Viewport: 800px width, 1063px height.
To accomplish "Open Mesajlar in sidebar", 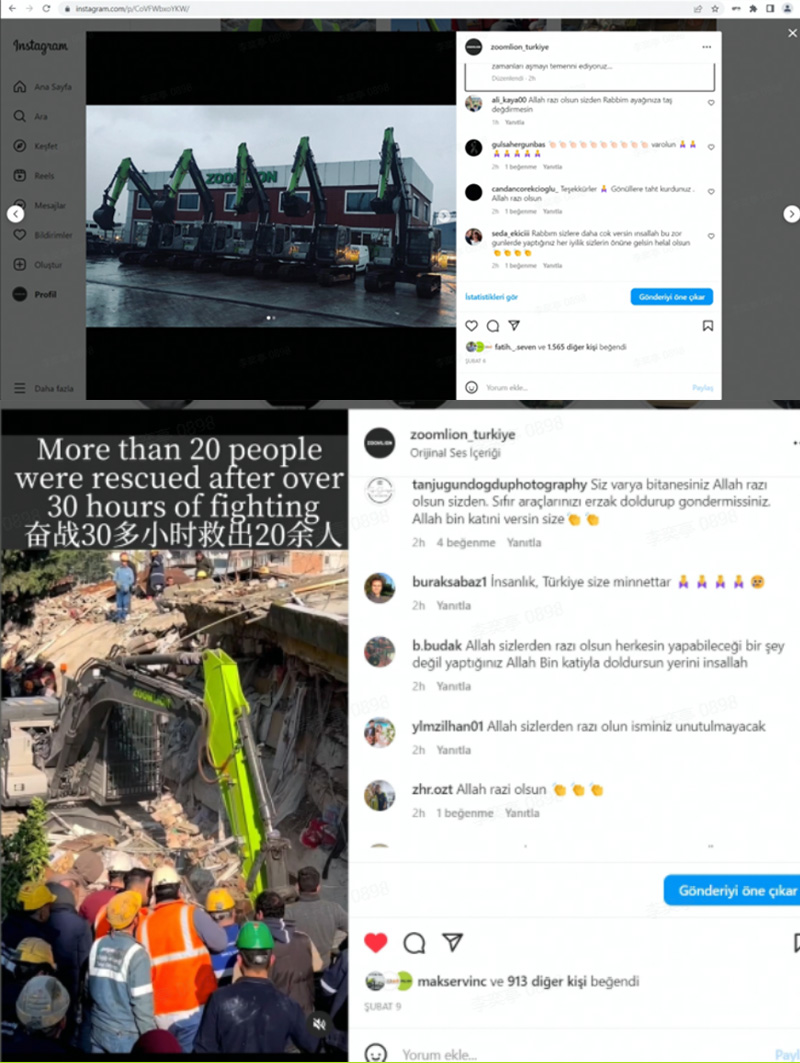I will pyautogui.click(x=41, y=205).
